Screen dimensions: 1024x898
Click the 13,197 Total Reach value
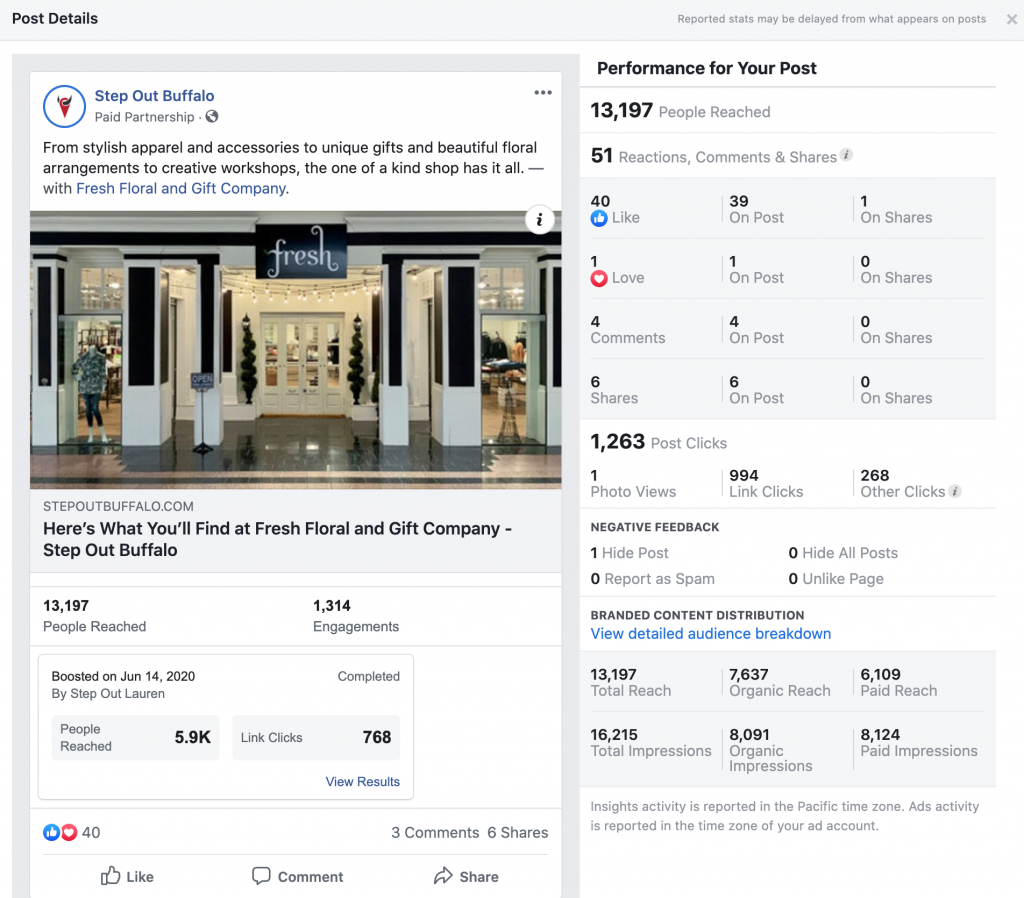631,682
